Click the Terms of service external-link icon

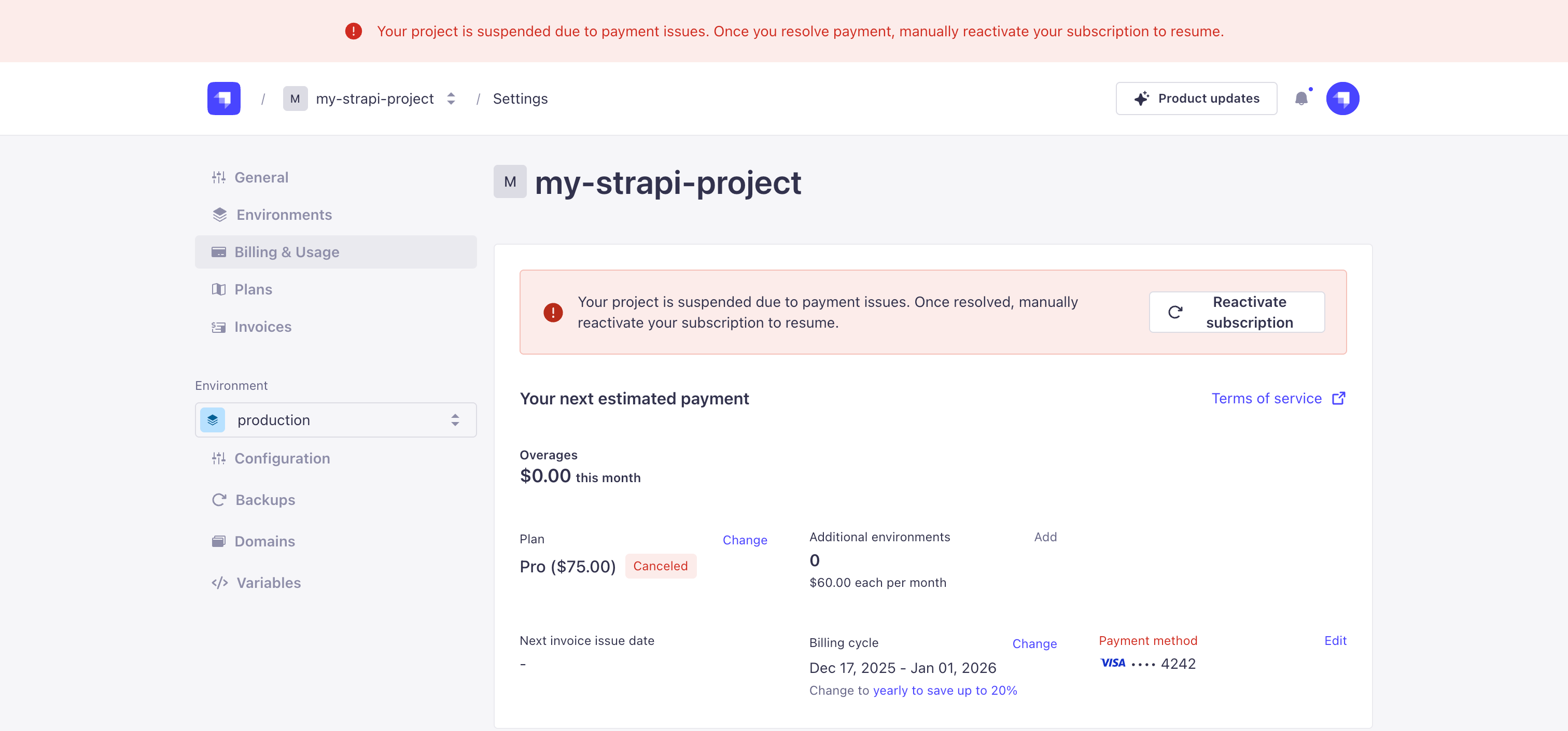(1338, 398)
